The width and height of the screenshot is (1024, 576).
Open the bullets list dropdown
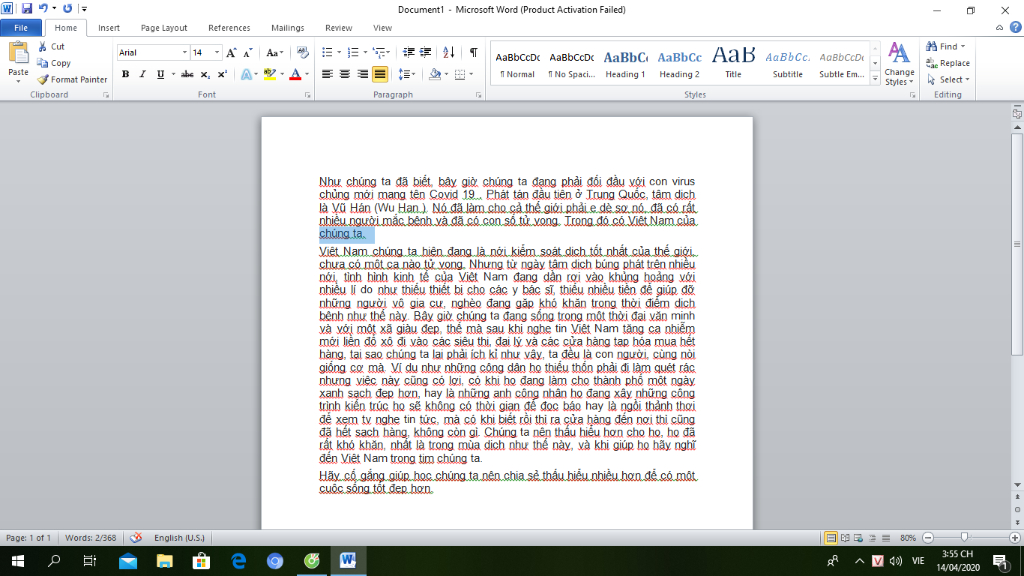(339, 52)
